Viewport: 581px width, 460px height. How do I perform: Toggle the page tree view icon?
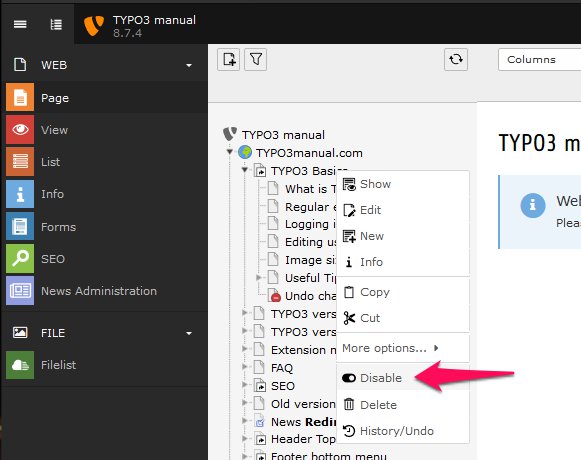point(56,24)
